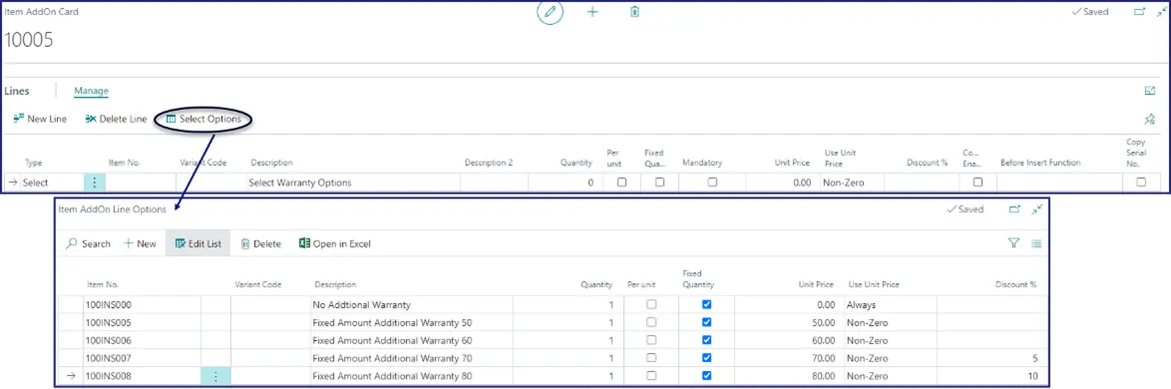Viewport: 1171px width, 389px height.
Task: Uncheck Fixed Quantity for 100INS005 row
Action: click(x=706, y=323)
